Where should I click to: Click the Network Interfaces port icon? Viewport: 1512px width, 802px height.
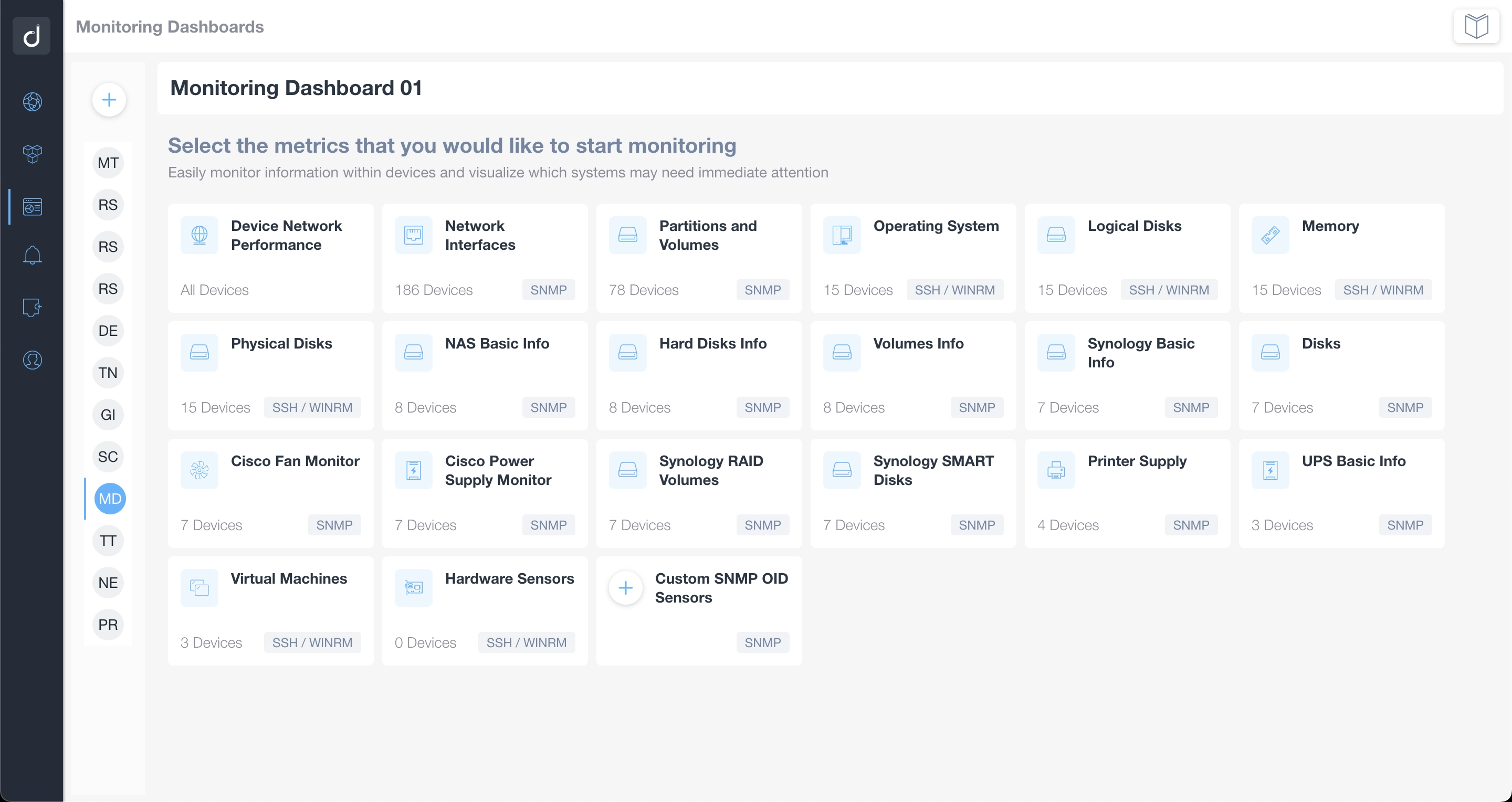click(x=414, y=235)
